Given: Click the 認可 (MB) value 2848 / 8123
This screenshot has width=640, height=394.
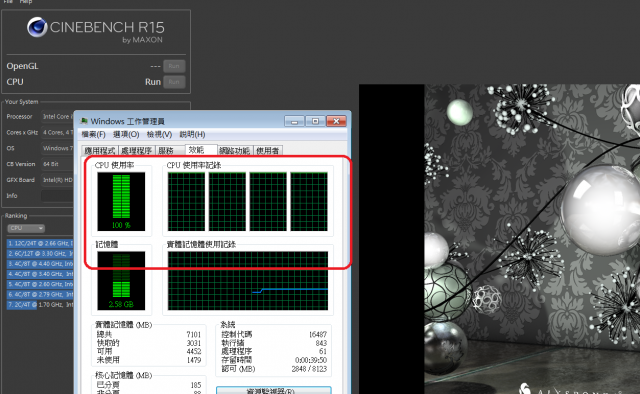Looking at the screenshot, I should 309,369.
